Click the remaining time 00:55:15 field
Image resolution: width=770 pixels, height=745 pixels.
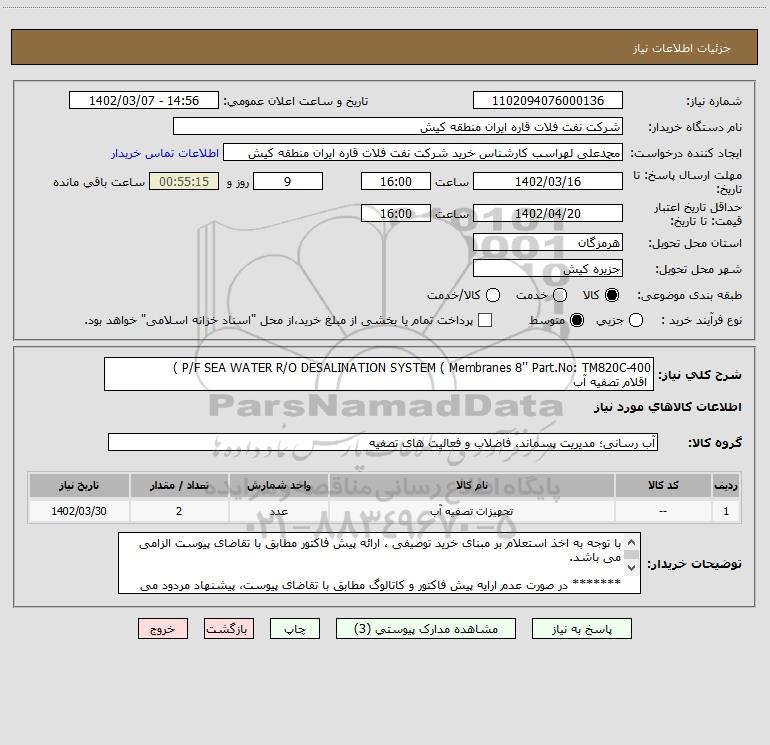(x=184, y=181)
